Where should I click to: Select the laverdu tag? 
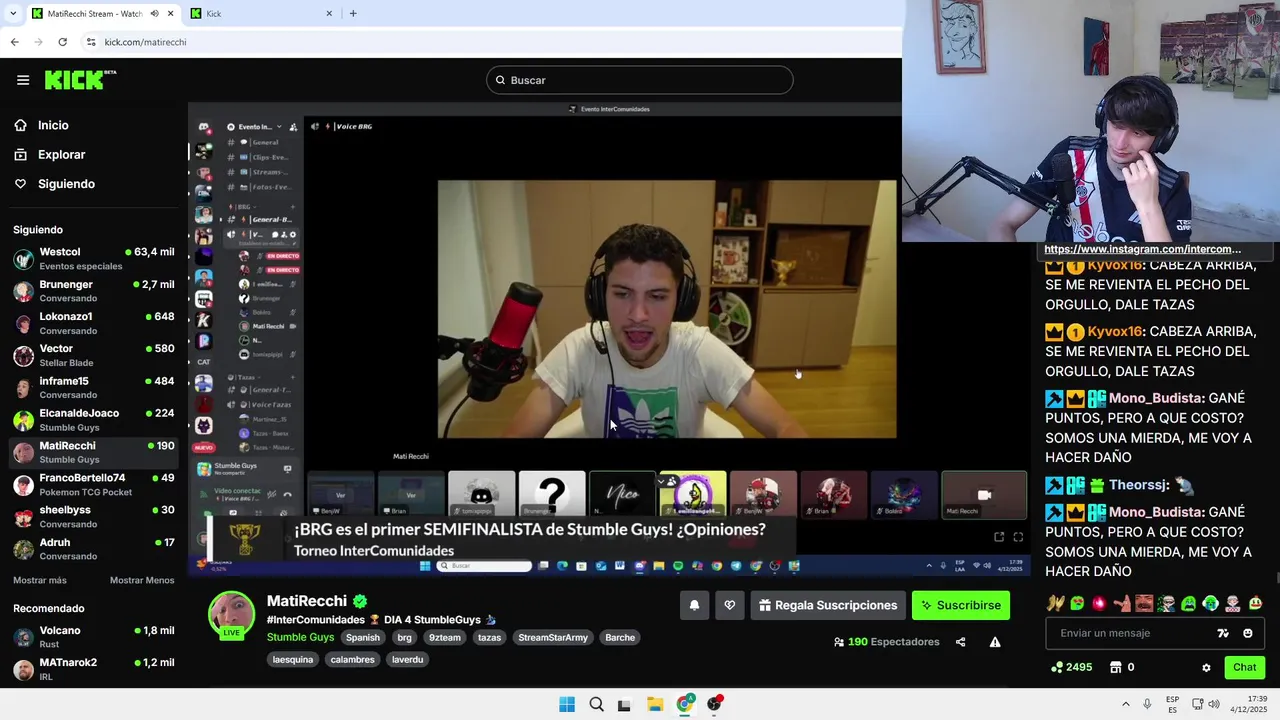(408, 659)
